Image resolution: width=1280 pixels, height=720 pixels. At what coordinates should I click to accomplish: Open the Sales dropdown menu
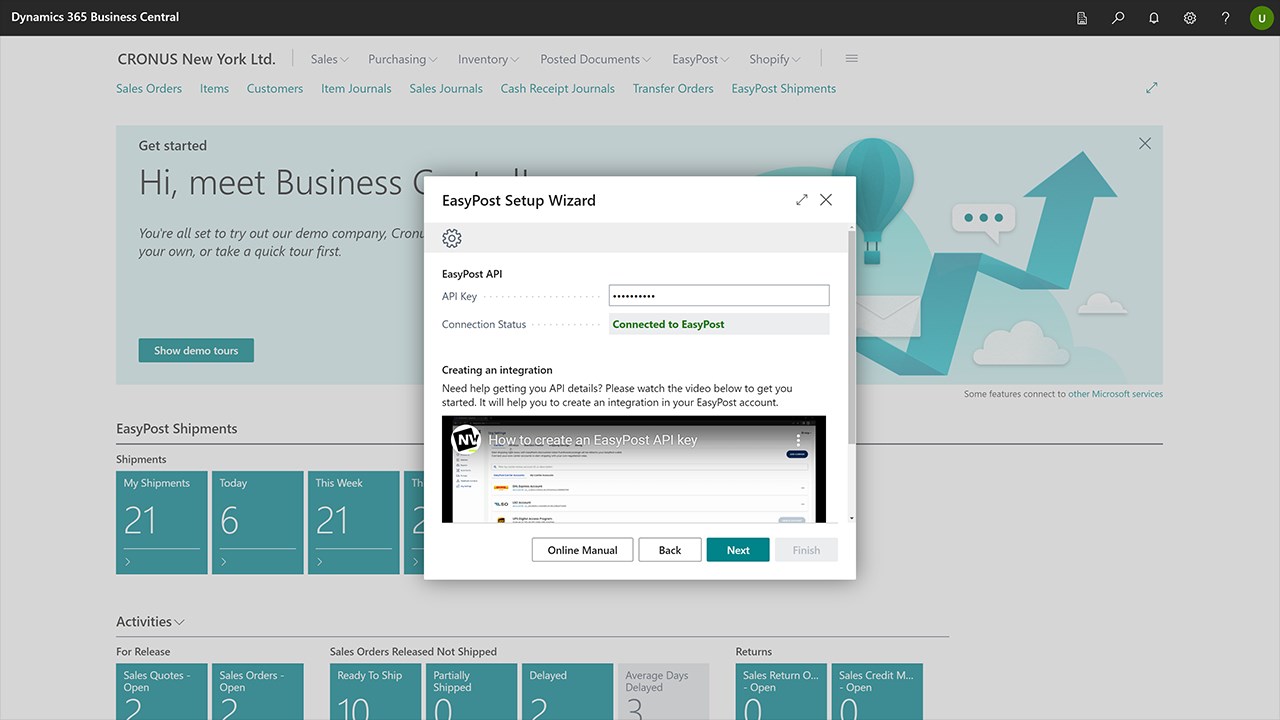329,59
